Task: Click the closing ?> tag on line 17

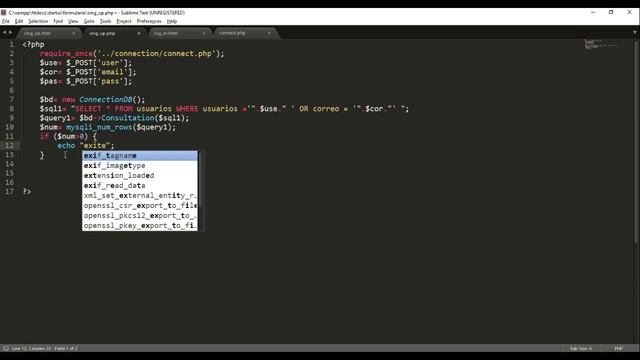Action: (x=27, y=191)
